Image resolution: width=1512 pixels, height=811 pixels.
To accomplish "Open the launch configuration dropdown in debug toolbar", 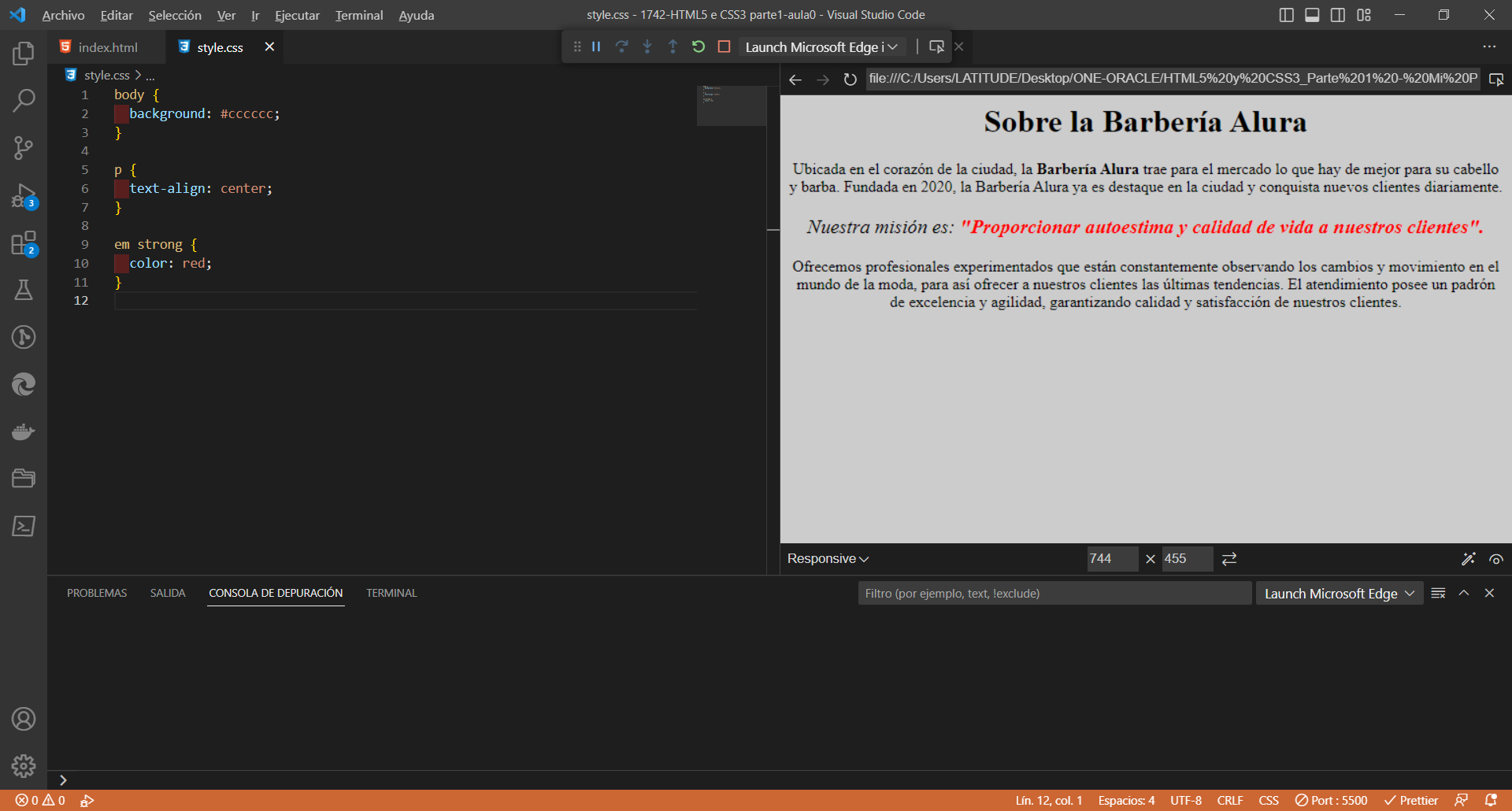I will (821, 47).
